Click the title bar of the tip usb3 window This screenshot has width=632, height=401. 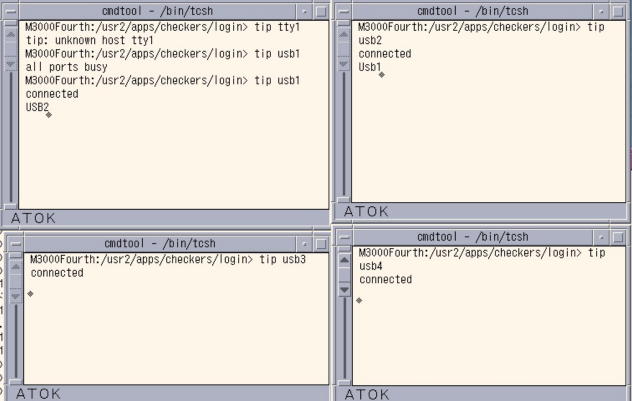tap(160, 244)
